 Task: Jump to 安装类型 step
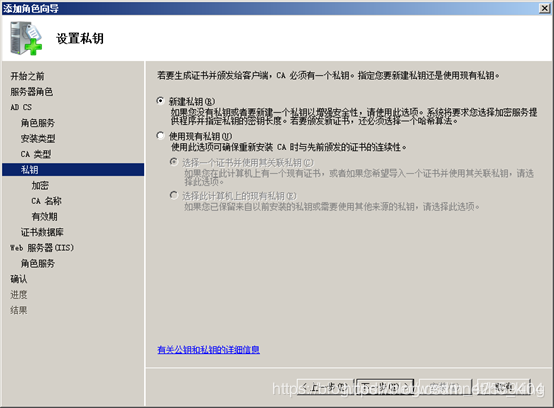tap(38, 138)
